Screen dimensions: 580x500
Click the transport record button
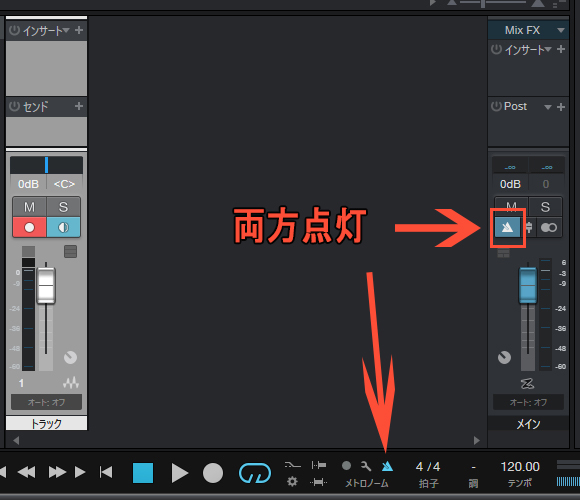(x=213, y=473)
